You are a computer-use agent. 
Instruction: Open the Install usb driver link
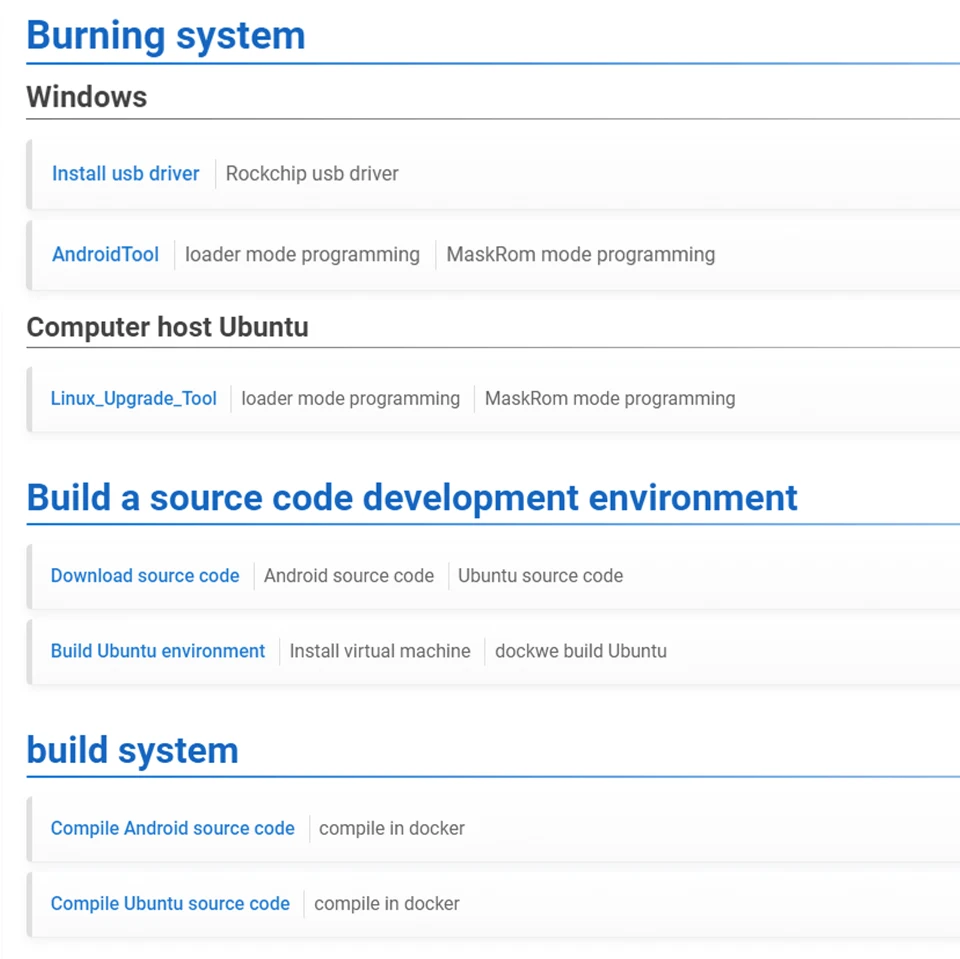(x=125, y=174)
